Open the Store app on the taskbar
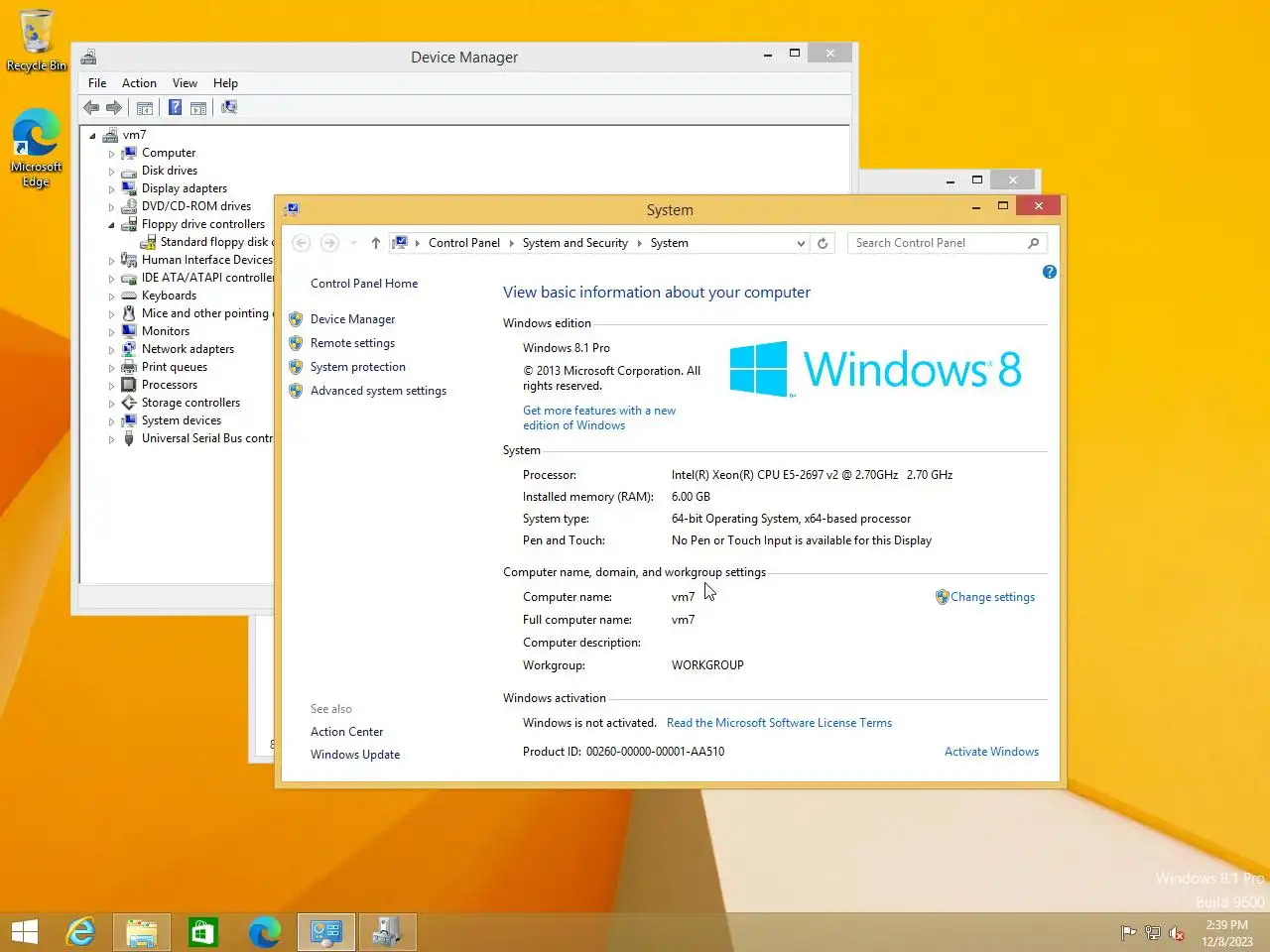The width and height of the screenshot is (1270, 952). (203, 932)
